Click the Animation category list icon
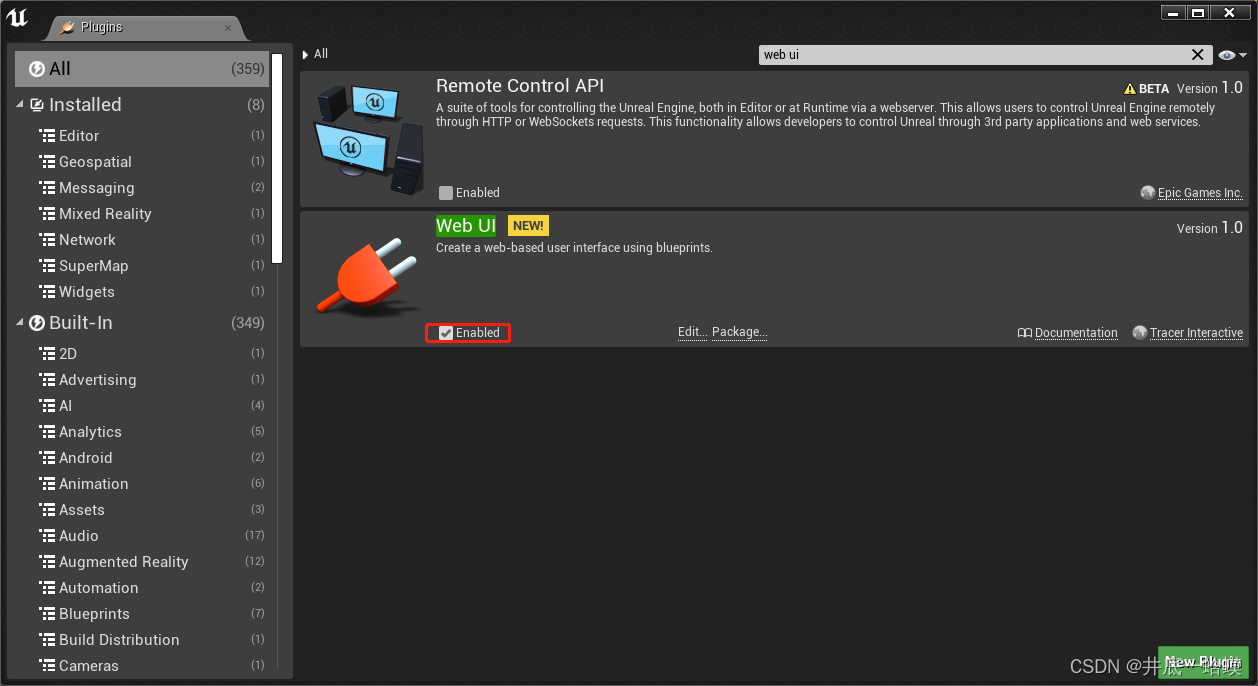 click(47, 484)
